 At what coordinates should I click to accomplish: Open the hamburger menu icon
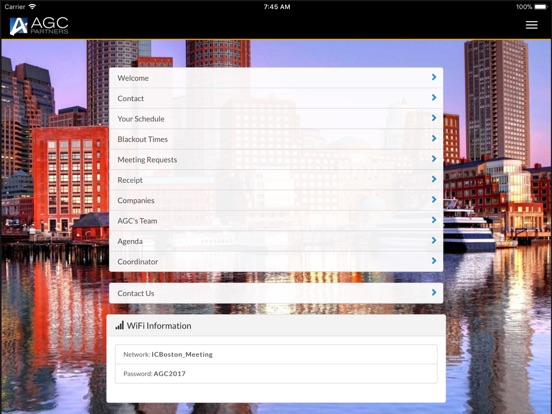pyautogui.click(x=532, y=25)
